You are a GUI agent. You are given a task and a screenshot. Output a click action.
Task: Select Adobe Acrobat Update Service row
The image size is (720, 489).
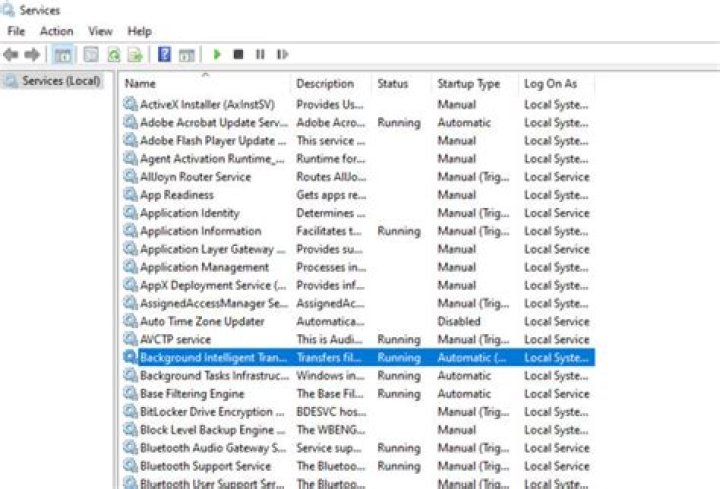pyautogui.click(x=359, y=123)
